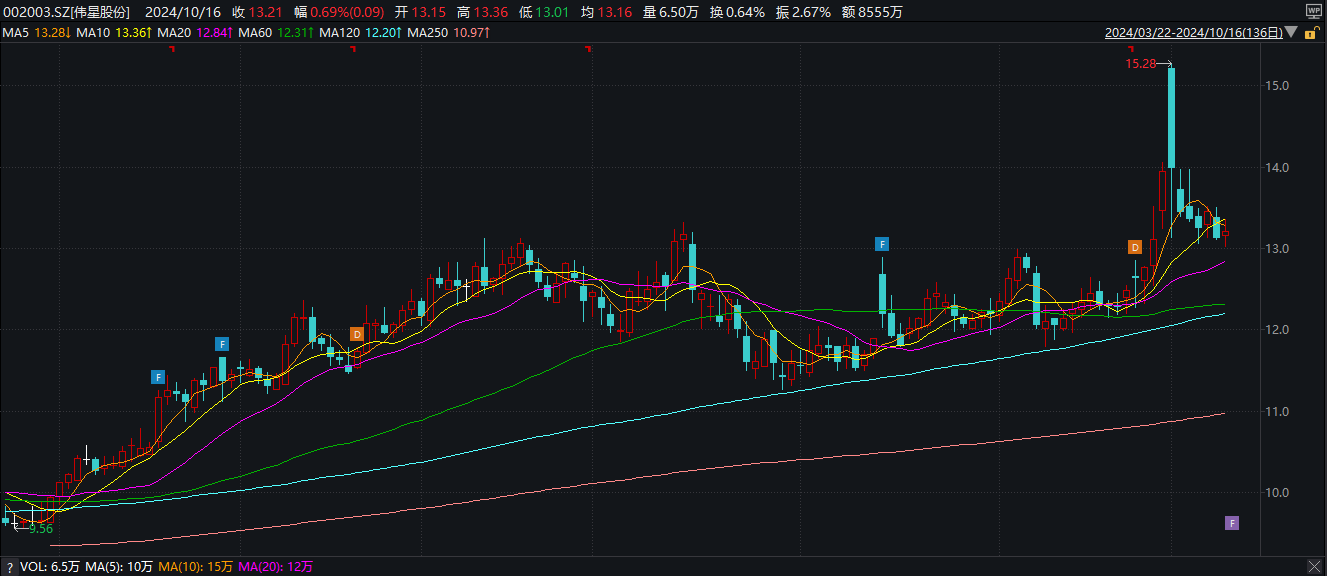Click the 12.0 price axis label
This screenshot has width=1327, height=576.
coord(1276,329)
